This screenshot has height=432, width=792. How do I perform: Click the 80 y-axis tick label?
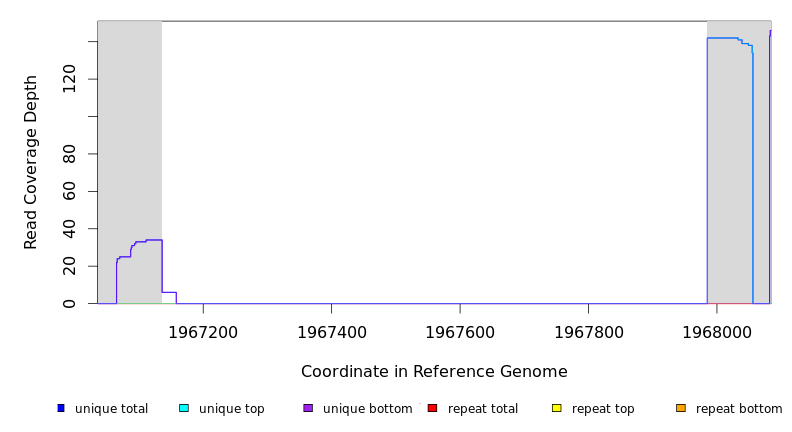point(69,154)
